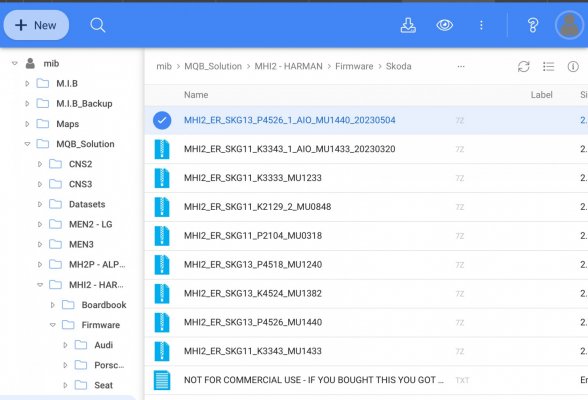The image size is (588, 400).
Task: Expand the MH2P - ALP folder arrow
Action: pyautogui.click(x=40, y=265)
